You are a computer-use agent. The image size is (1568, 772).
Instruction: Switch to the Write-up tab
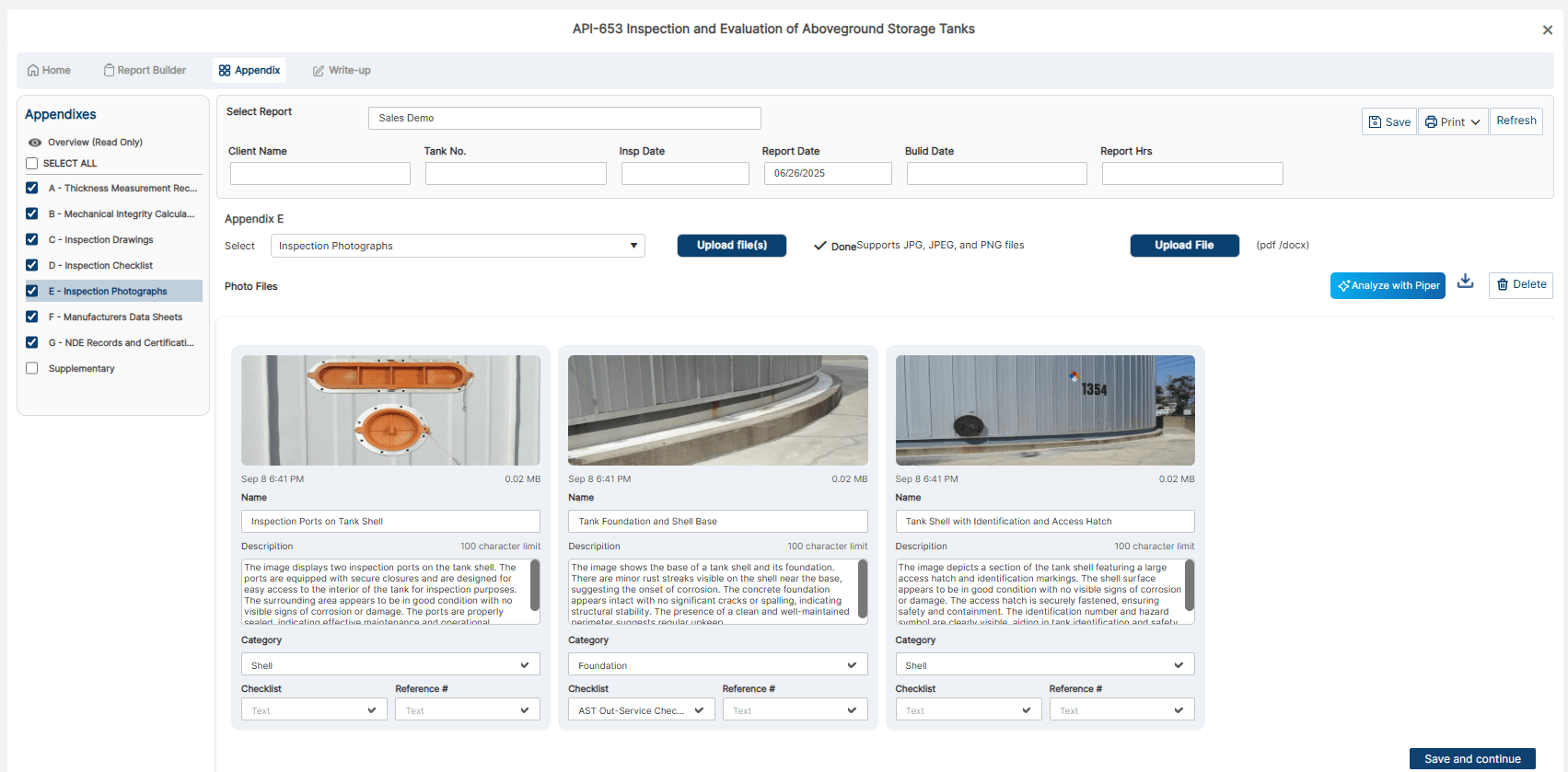pyautogui.click(x=341, y=71)
